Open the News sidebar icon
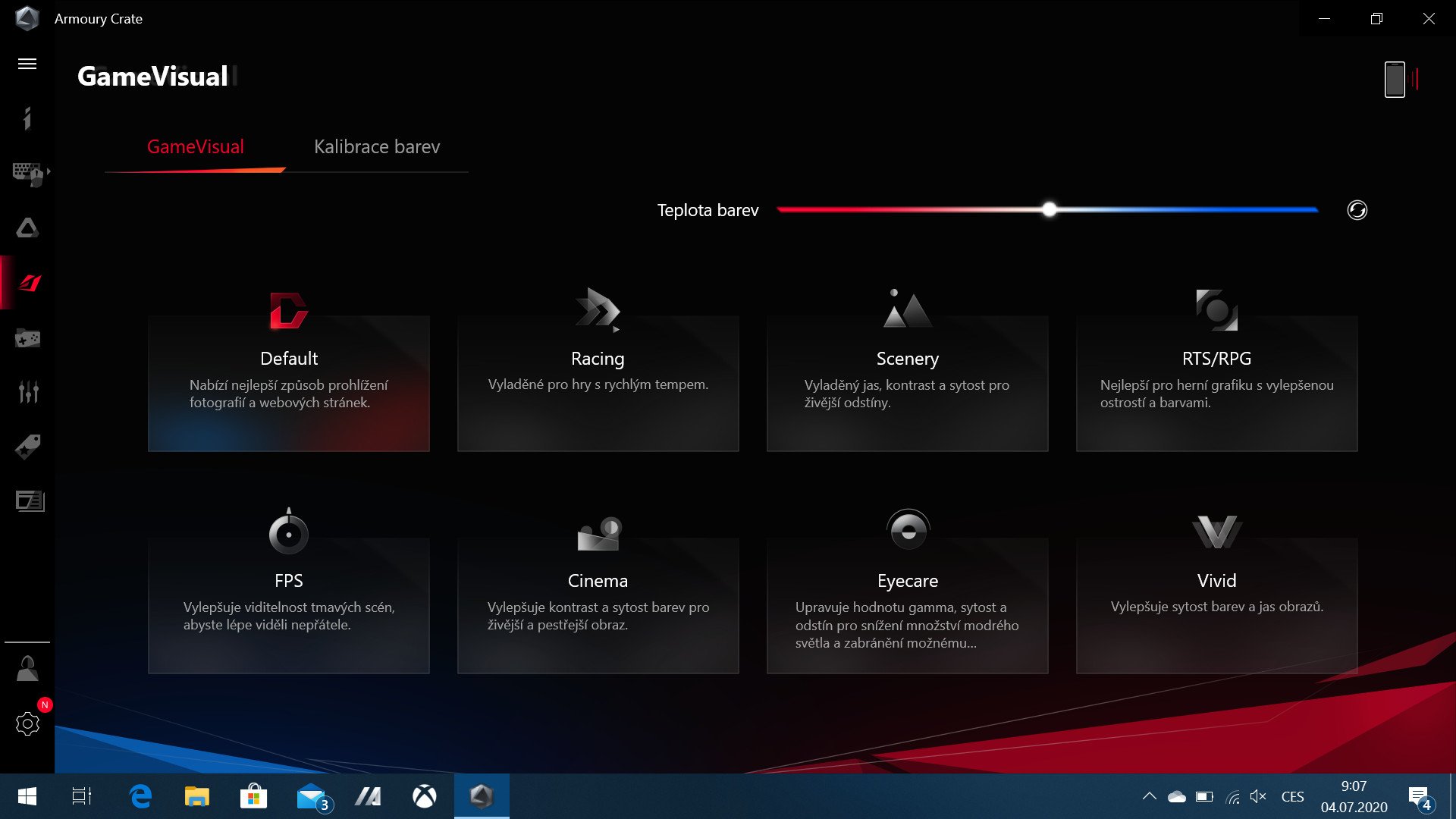Viewport: 1456px width, 819px height. click(x=30, y=501)
